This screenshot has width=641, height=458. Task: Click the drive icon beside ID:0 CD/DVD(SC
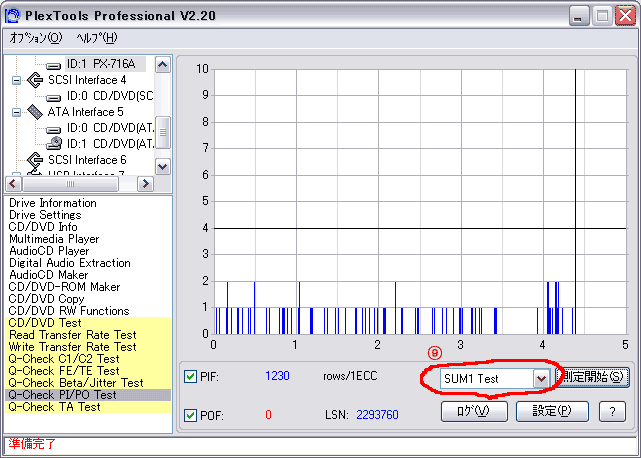(53, 97)
